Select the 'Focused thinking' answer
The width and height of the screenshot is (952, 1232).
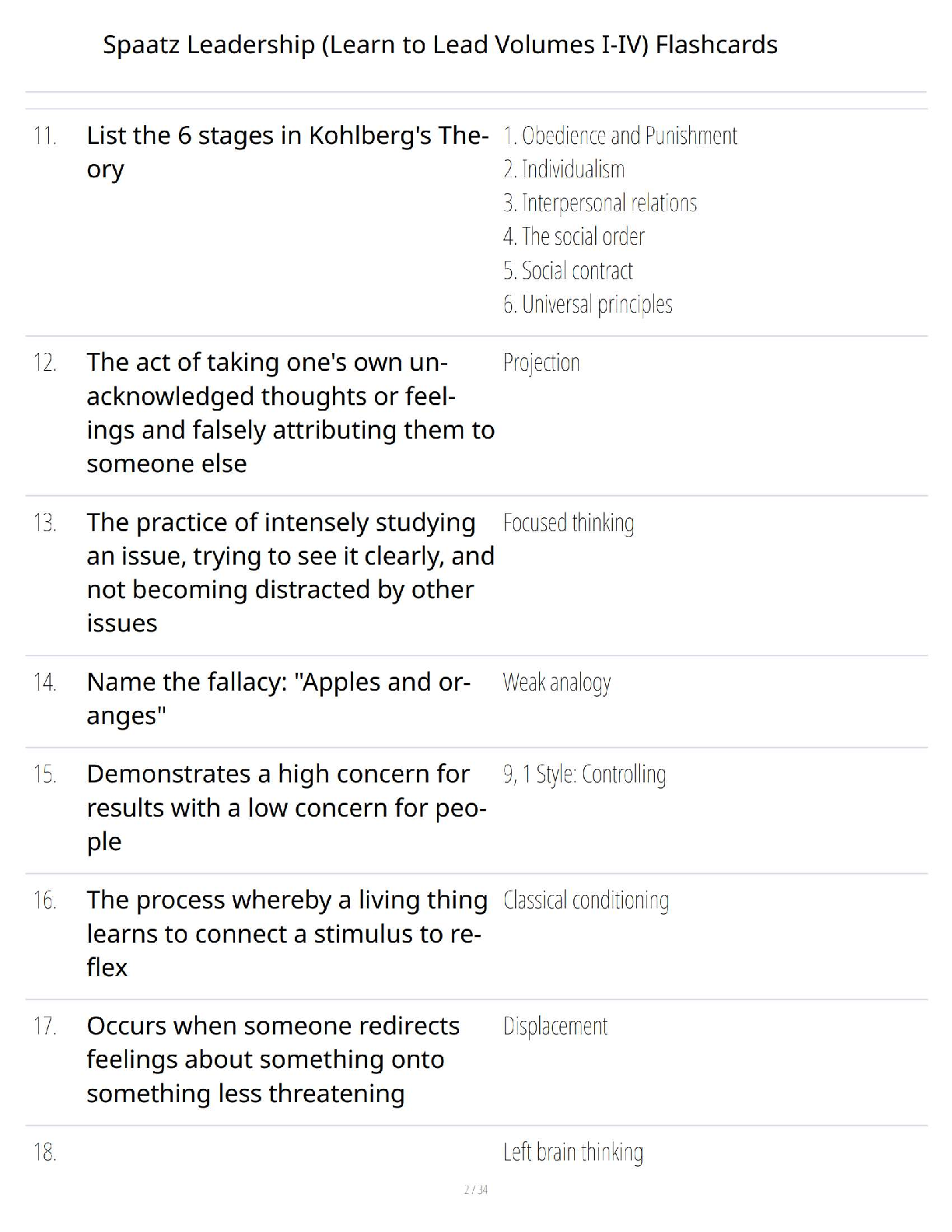pos(569,523)
